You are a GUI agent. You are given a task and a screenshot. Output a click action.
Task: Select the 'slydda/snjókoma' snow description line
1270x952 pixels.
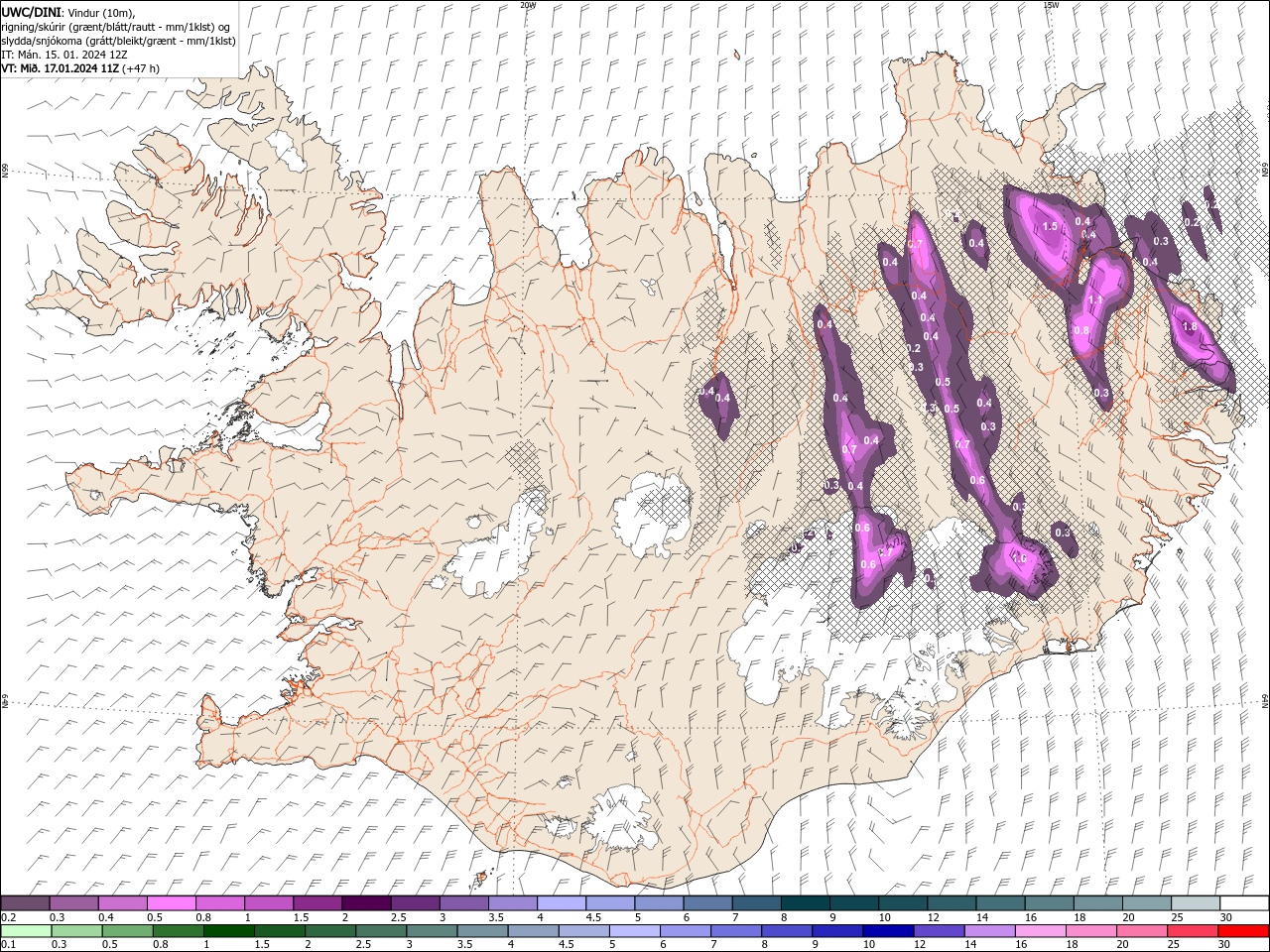(x=118, y=41)
